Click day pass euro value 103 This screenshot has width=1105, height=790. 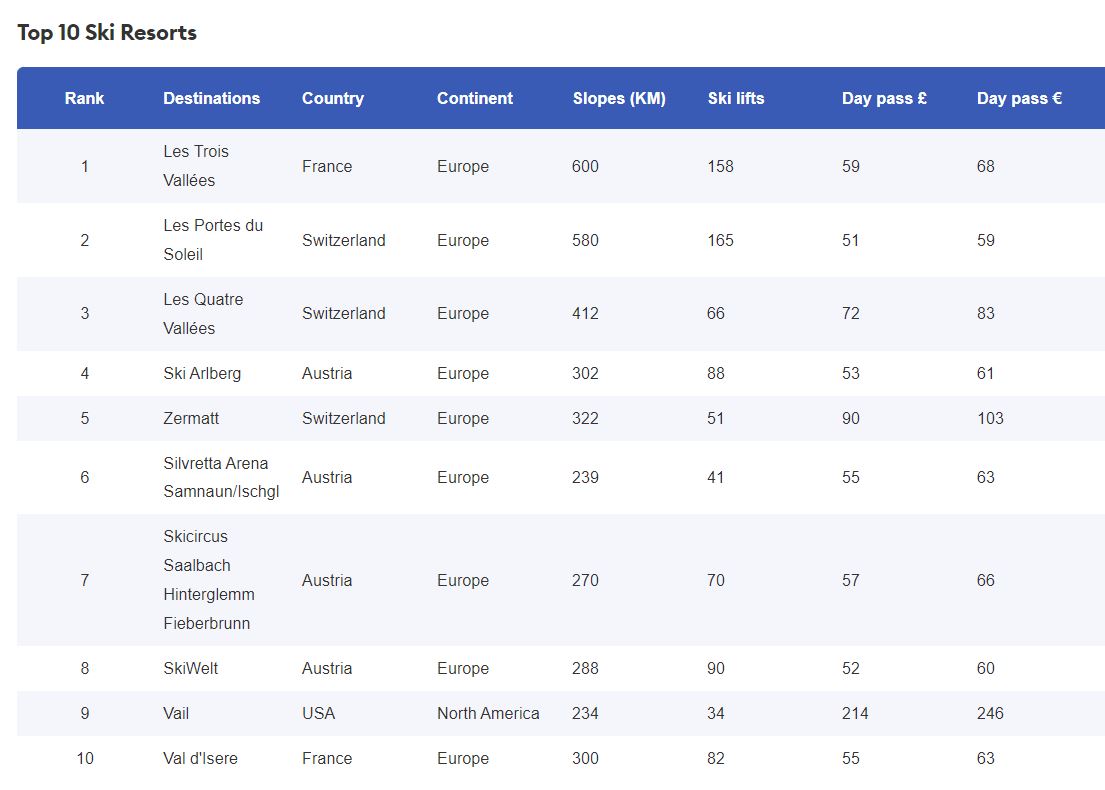[x=990, y=418]
